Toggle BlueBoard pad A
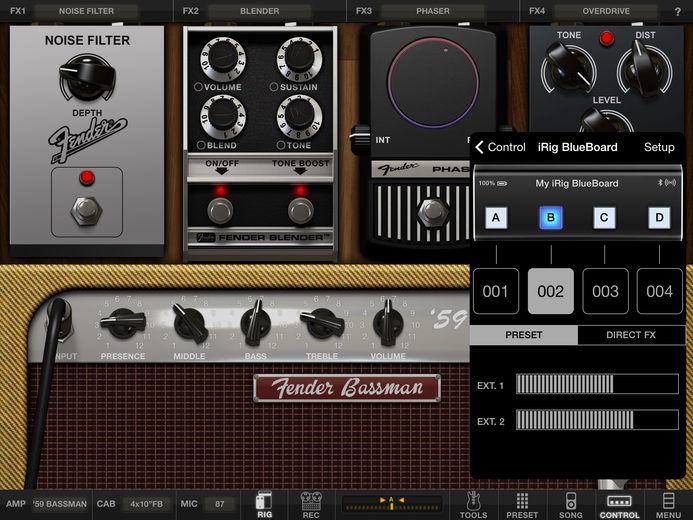The width and height of the screenshot is (693, 520). coord(496,217)
